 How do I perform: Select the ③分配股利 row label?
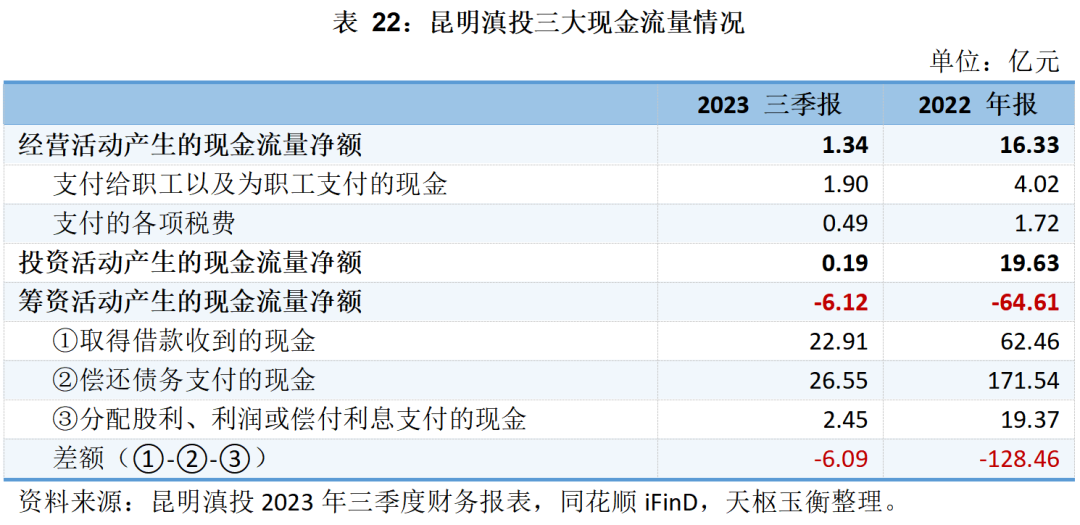click(x=288, y=420)
